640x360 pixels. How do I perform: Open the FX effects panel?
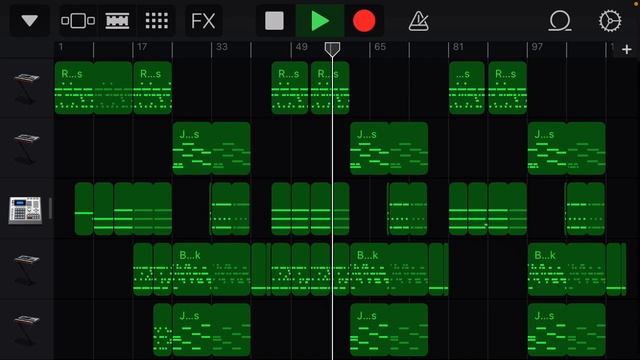[x=203, y=20]
